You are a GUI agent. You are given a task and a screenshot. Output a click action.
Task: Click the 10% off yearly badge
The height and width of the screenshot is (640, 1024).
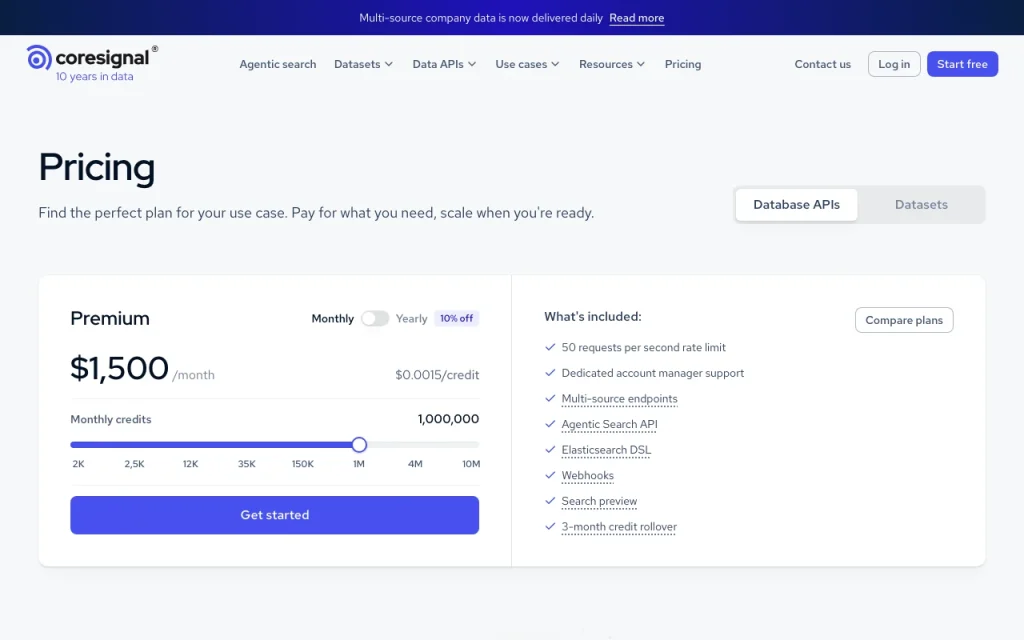(456, 318)
